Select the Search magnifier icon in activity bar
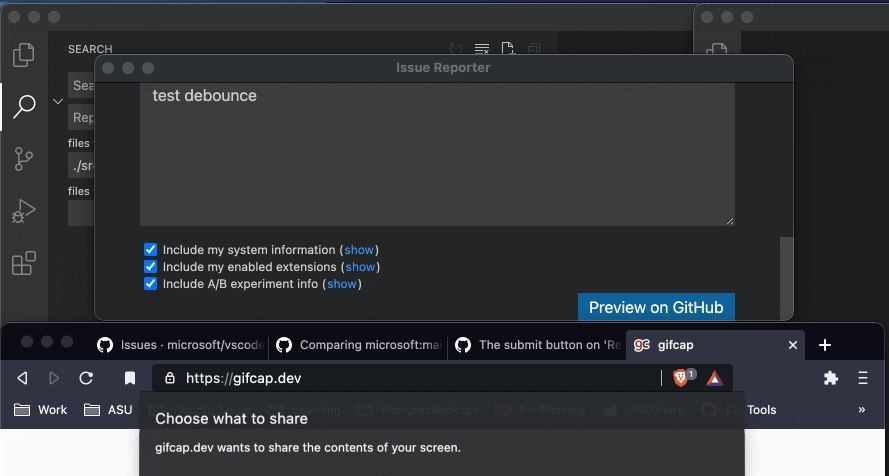Viewport: 889px width, 476px height. tap(24, 106)
